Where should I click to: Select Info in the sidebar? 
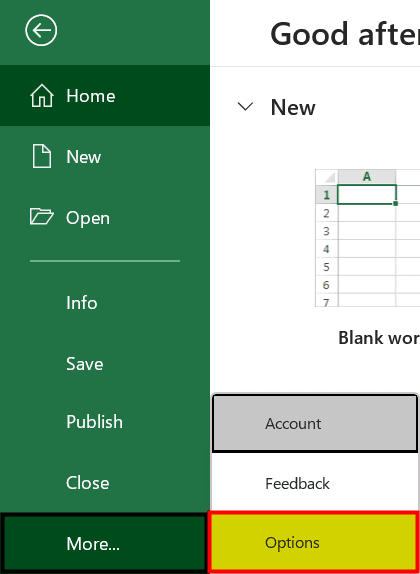point(105,303)
